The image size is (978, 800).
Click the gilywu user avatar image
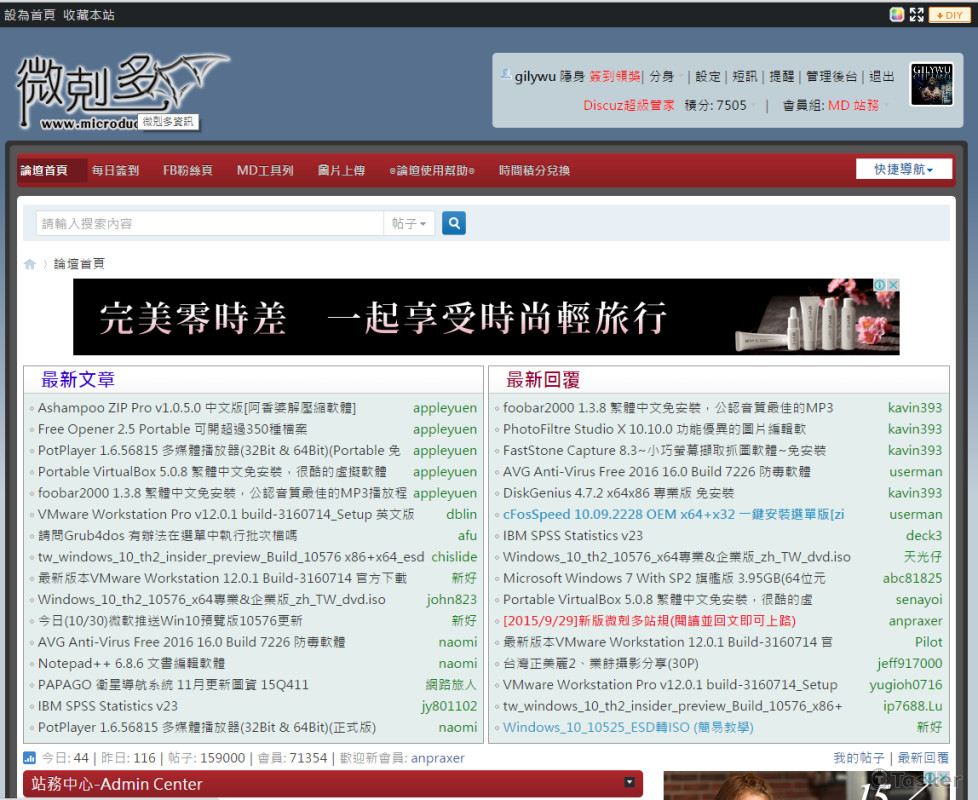point(931,84)
